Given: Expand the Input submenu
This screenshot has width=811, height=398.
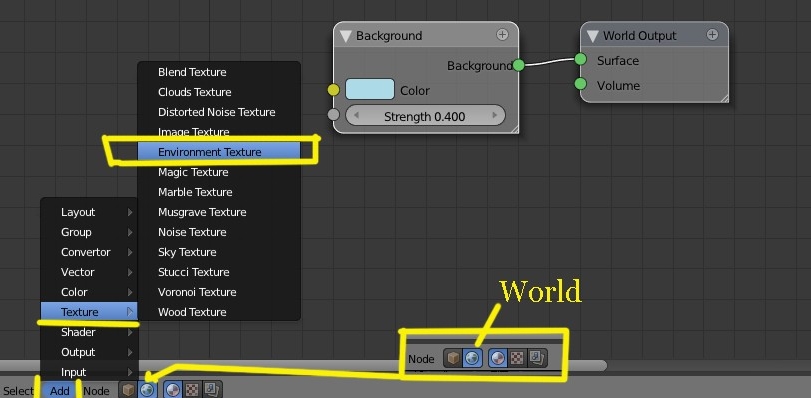Looking at the screenshot, I should 89,372.
